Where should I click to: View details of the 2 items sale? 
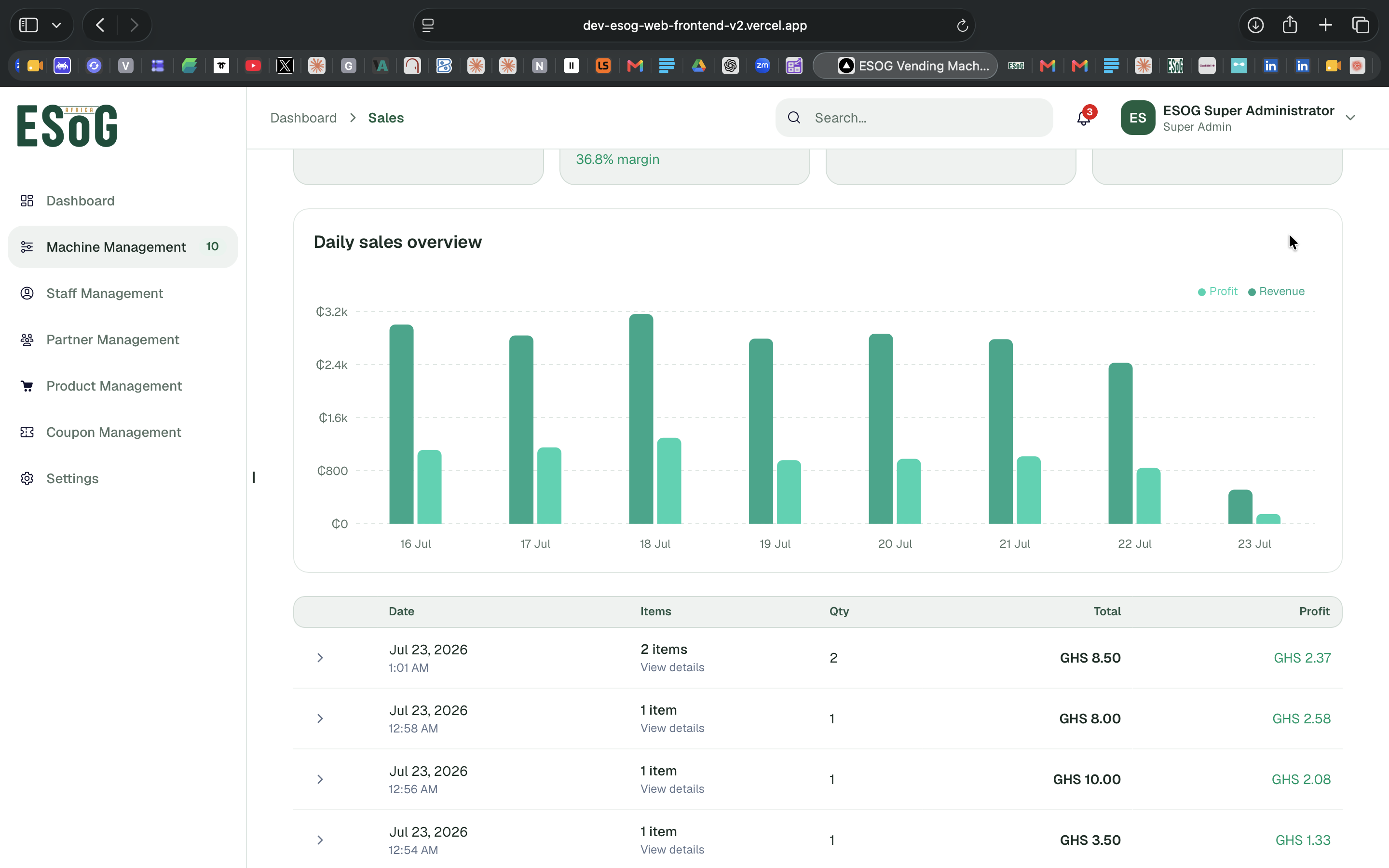click(x=672, y=667)
